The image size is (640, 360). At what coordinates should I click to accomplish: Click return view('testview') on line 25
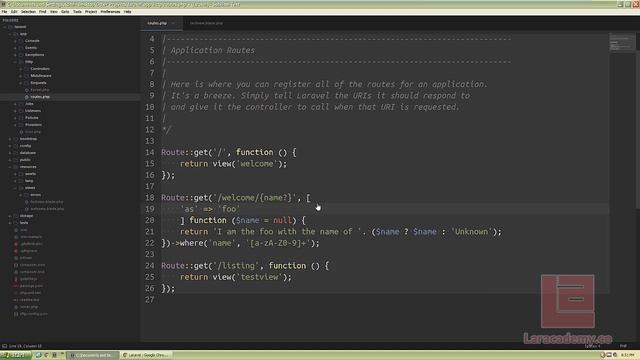(236, 277)
